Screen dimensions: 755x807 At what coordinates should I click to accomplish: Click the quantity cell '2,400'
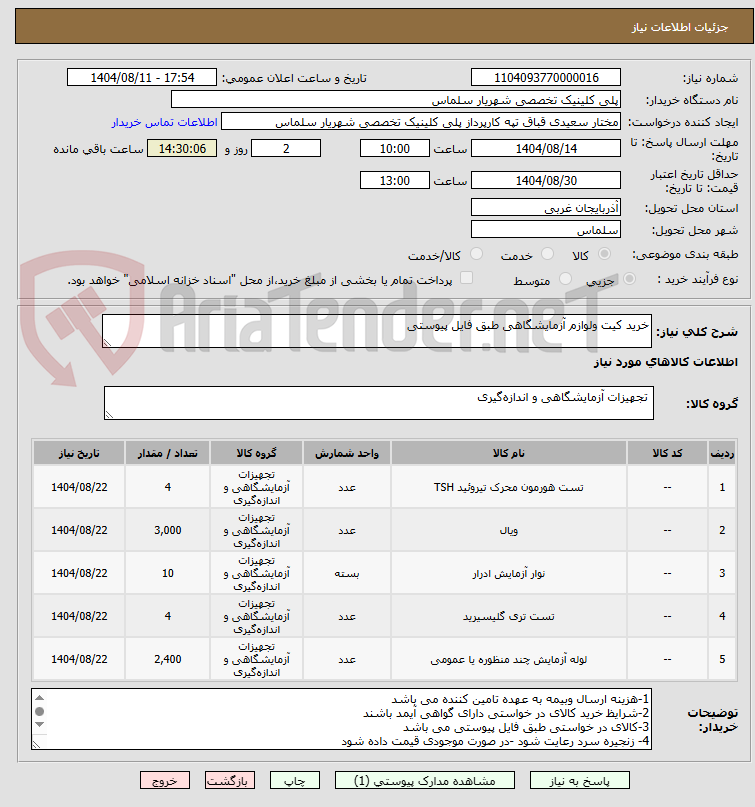pyautogui.click(x=167, y=659)
